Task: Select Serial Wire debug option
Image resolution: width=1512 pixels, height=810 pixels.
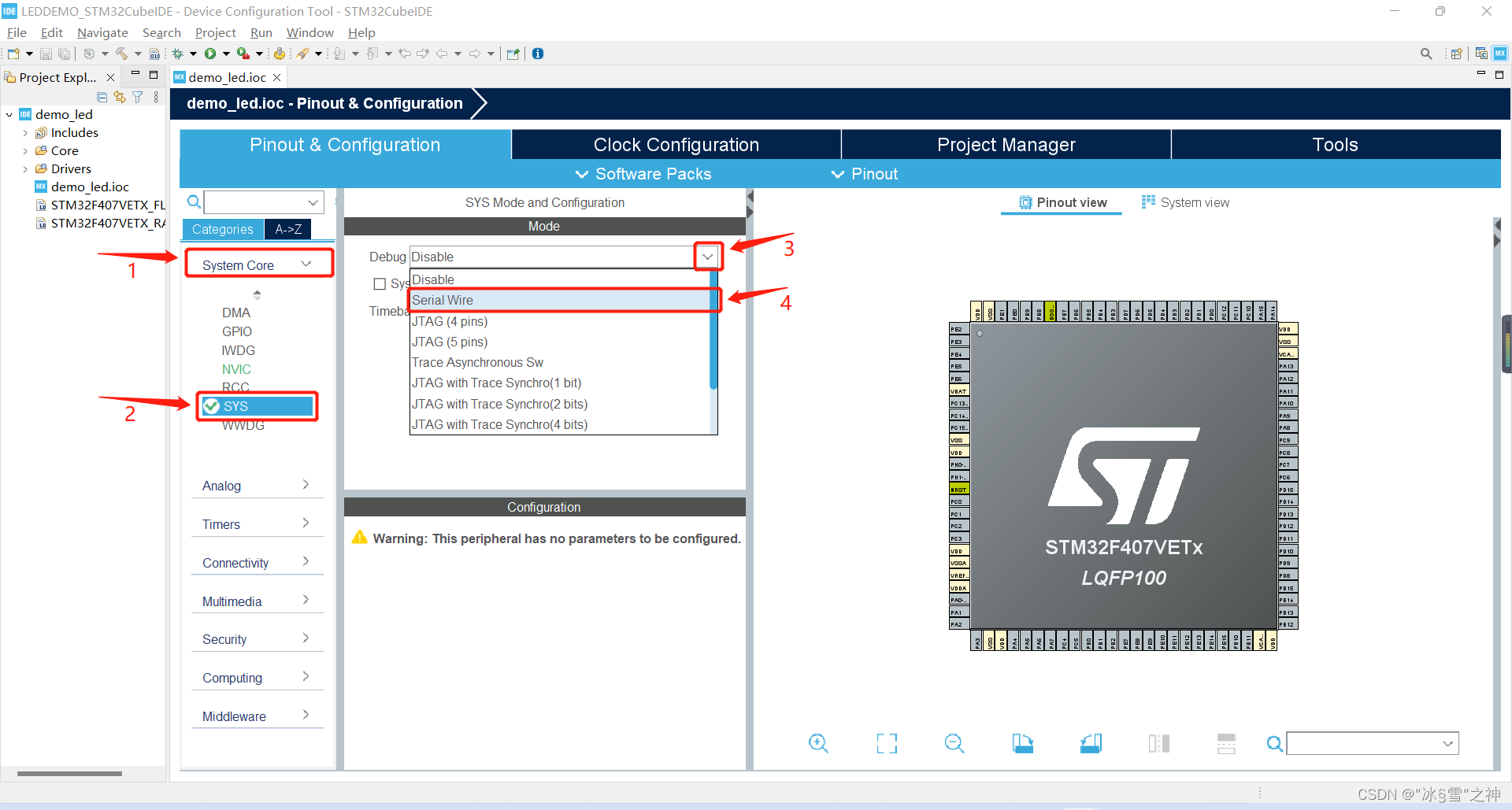Action: pyautogui.click(x=560, y=300)
